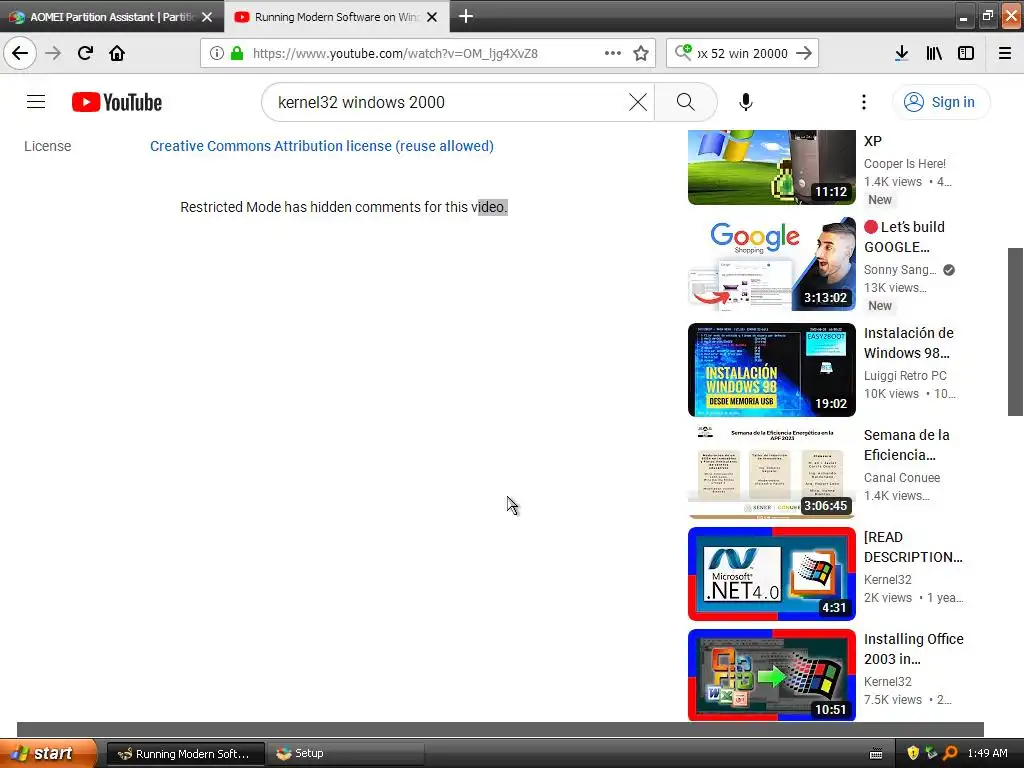Viewport: 1024px width, 768px height.
Task: Open page actions three-dot menu
Action: click(613, 53)
